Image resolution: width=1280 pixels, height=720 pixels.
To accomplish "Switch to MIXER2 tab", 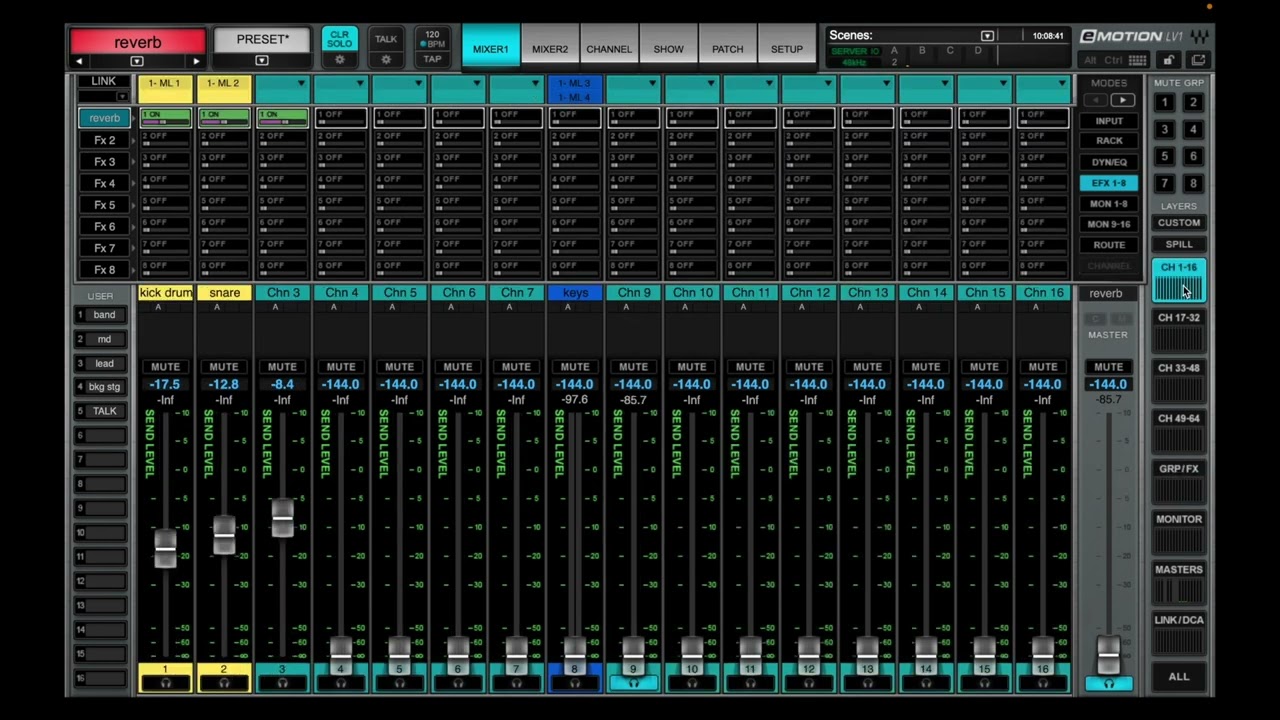I will [550, 48].
